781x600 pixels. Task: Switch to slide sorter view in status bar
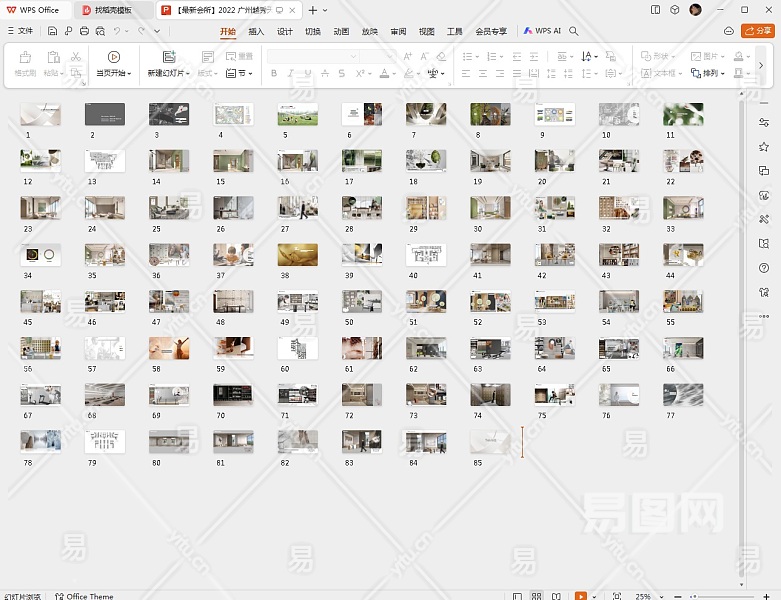point(537,596)
